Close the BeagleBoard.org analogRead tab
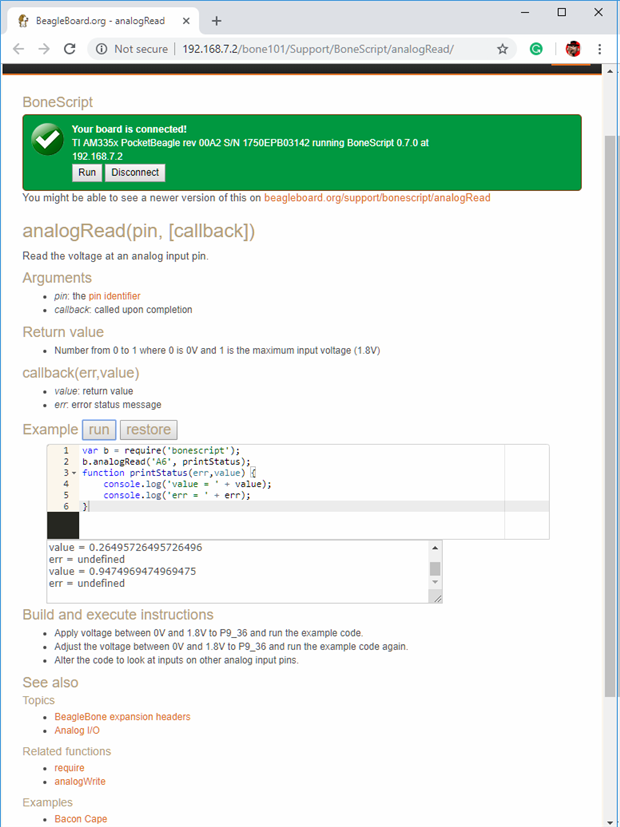620x827 pixels. 186,21
